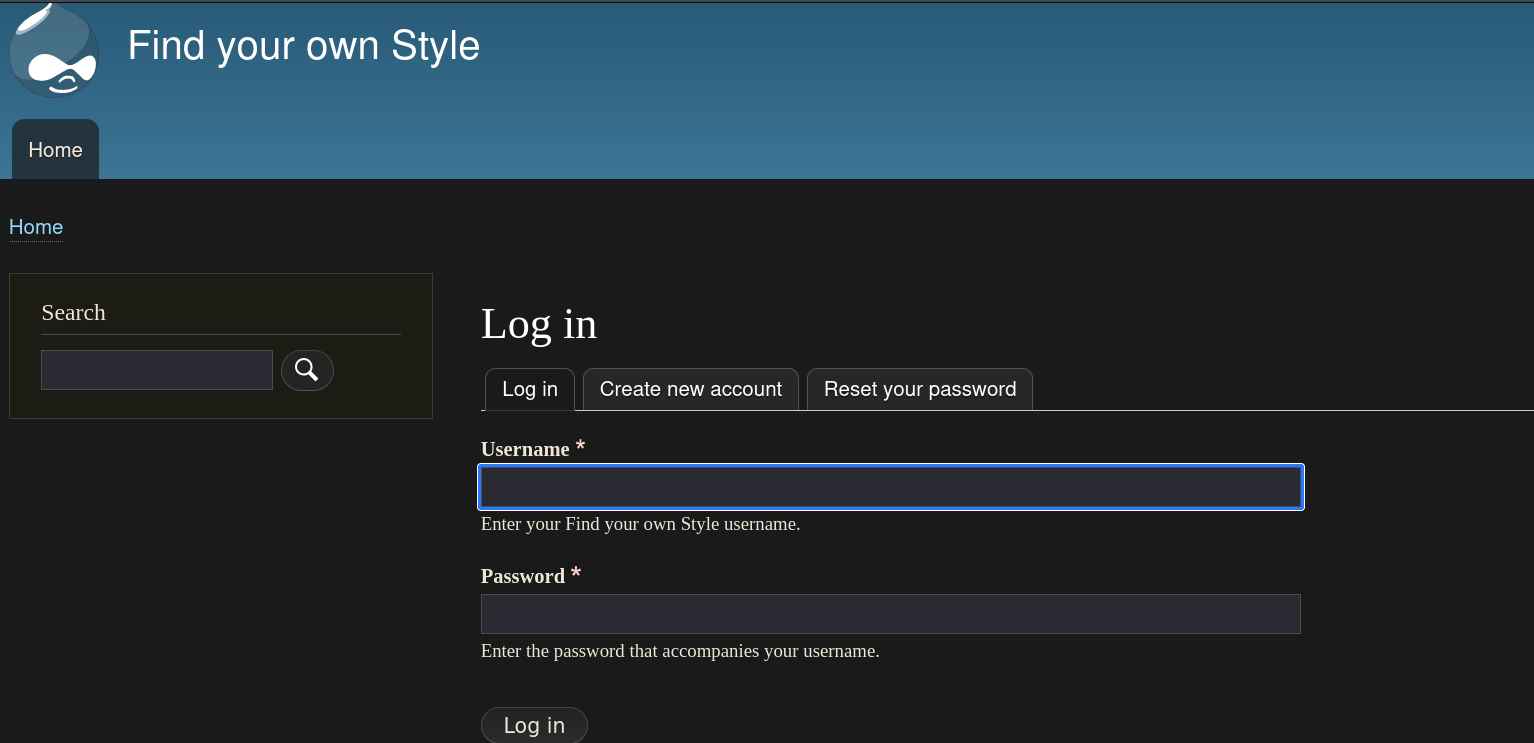The image size is (1534, 743).
Task: Click the password hint text
Action: coord(680,651)
